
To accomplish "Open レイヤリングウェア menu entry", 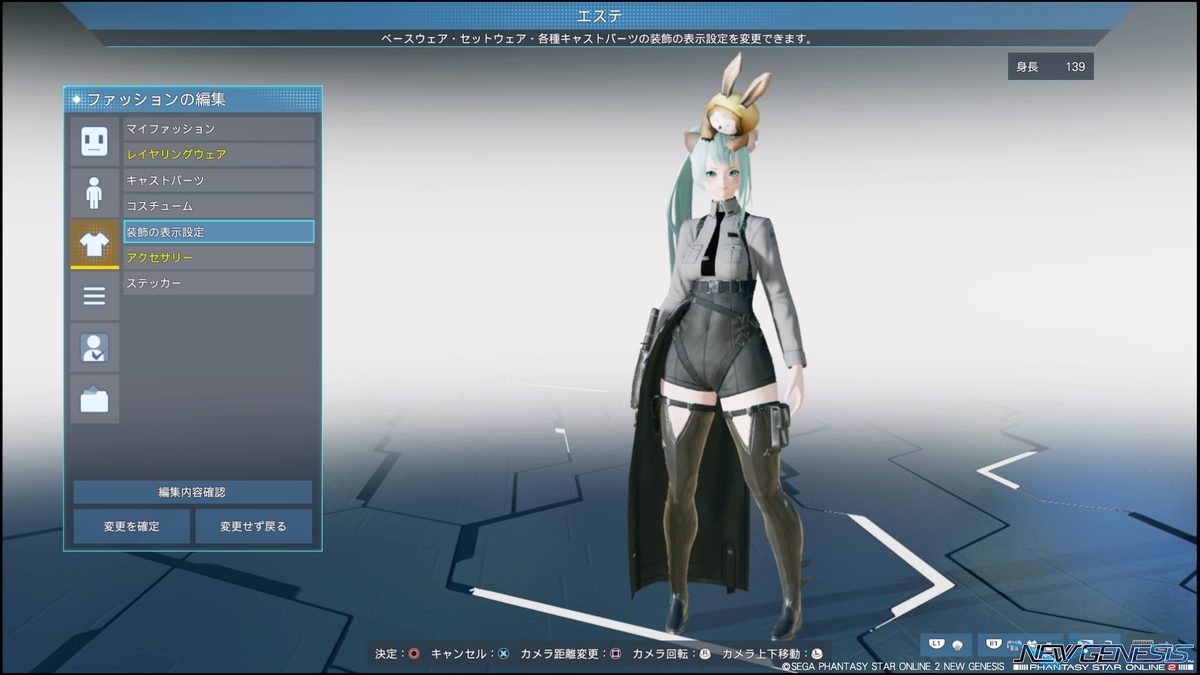I will (218, 155).
